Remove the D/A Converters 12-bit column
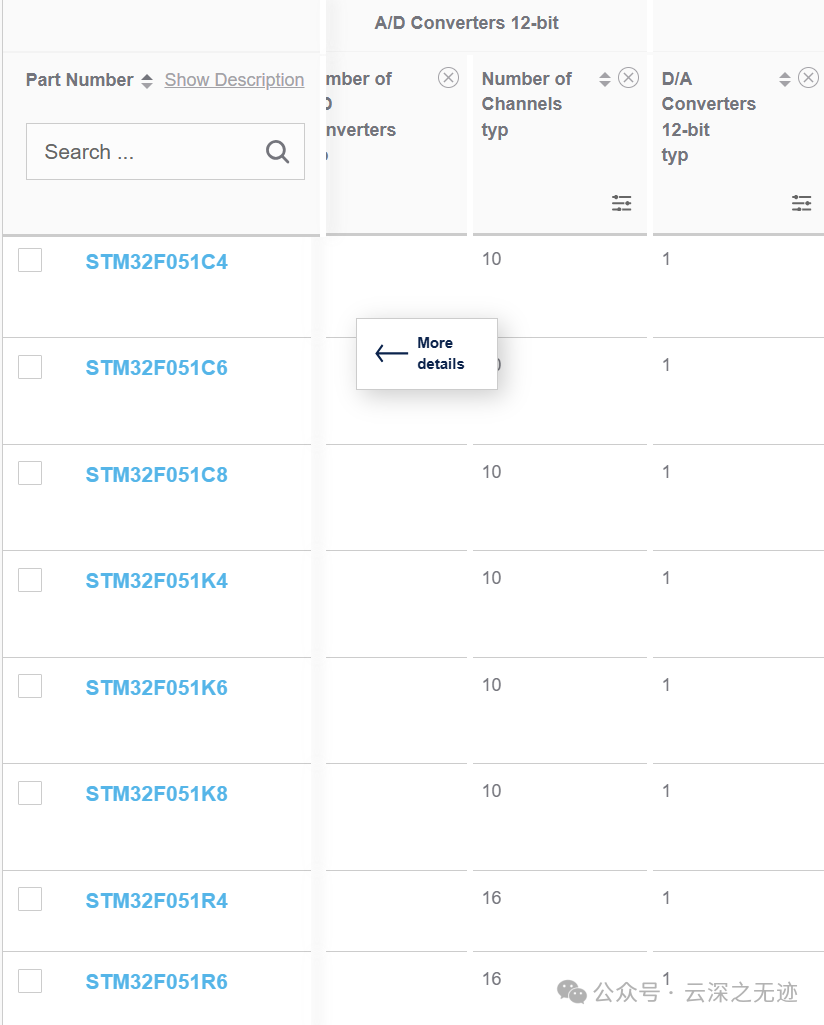Image resolution: width=824 pixels, height=1025 pixels. pyautogui.click(x=808, y=79)
